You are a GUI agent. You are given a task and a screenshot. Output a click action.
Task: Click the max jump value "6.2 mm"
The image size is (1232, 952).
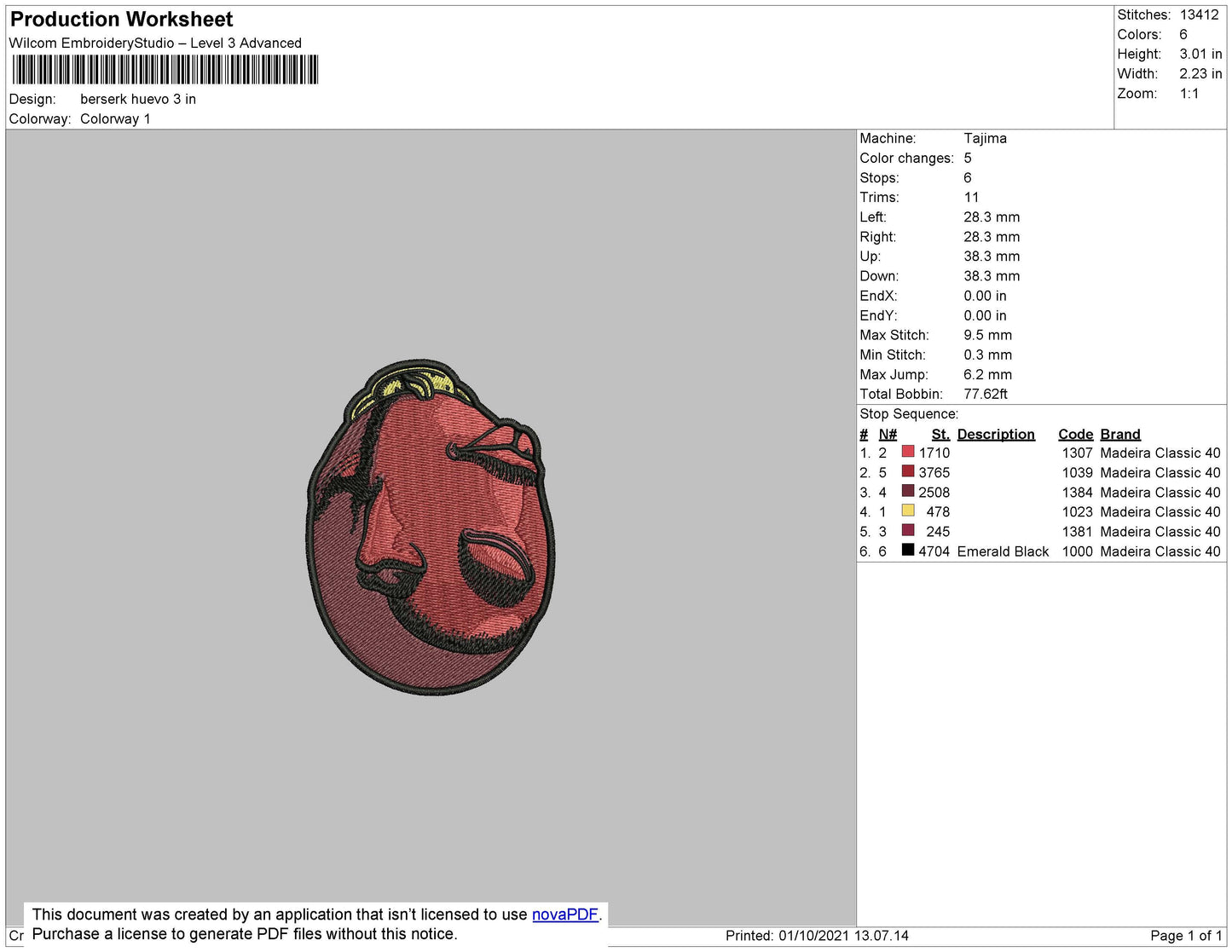tap(988, 374)
